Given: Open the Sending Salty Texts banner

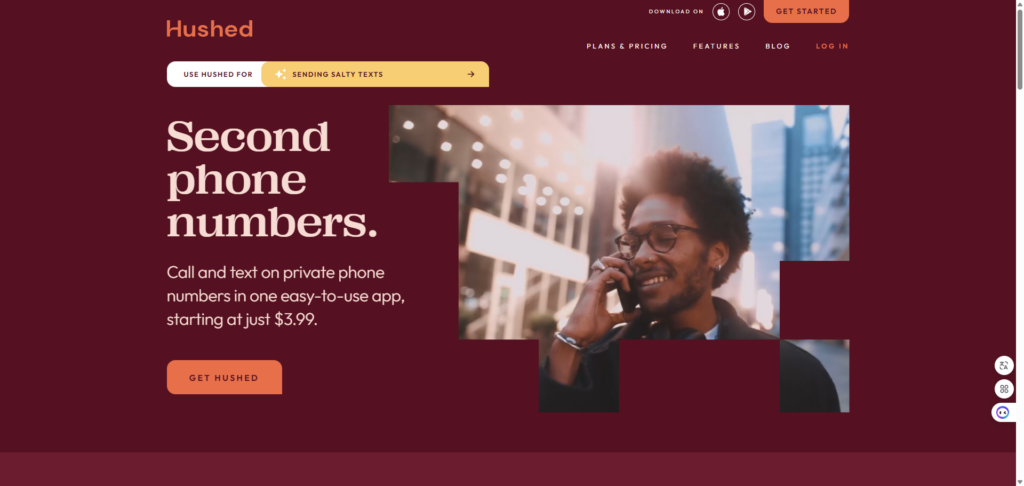Looking at the screenshot, I should 375,74.
